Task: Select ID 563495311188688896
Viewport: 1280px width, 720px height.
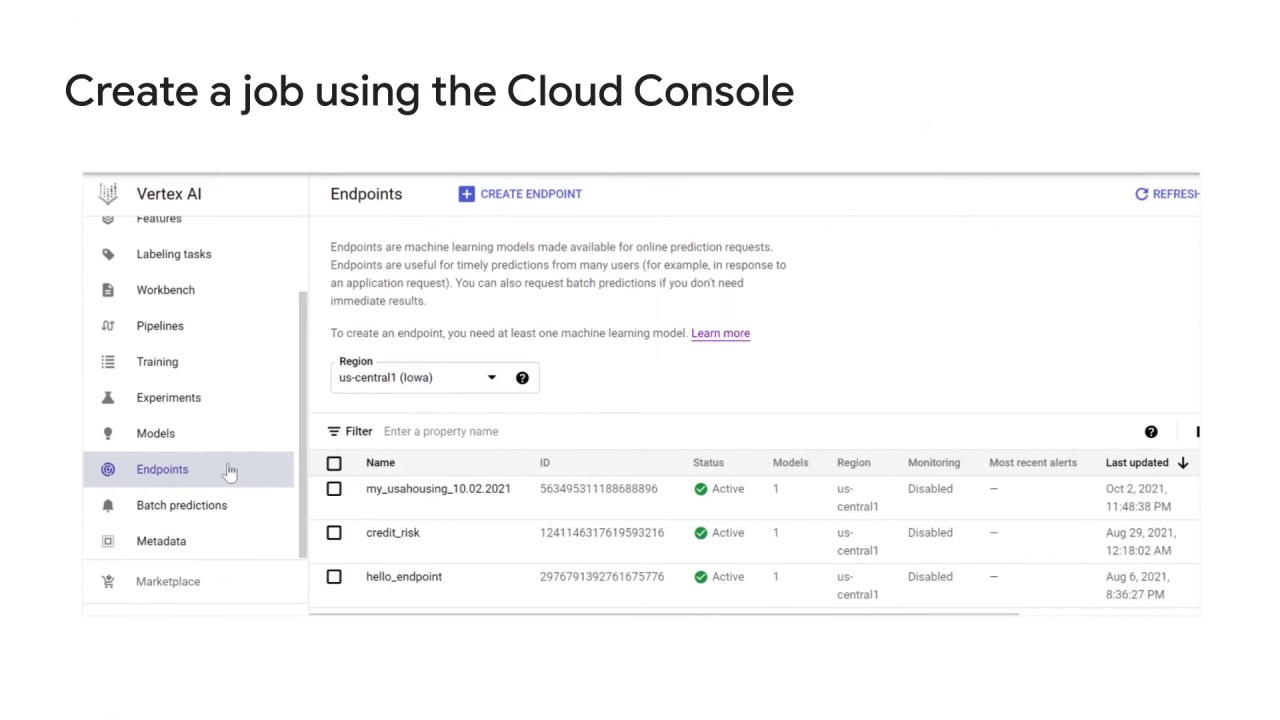Action: point(599,489)
